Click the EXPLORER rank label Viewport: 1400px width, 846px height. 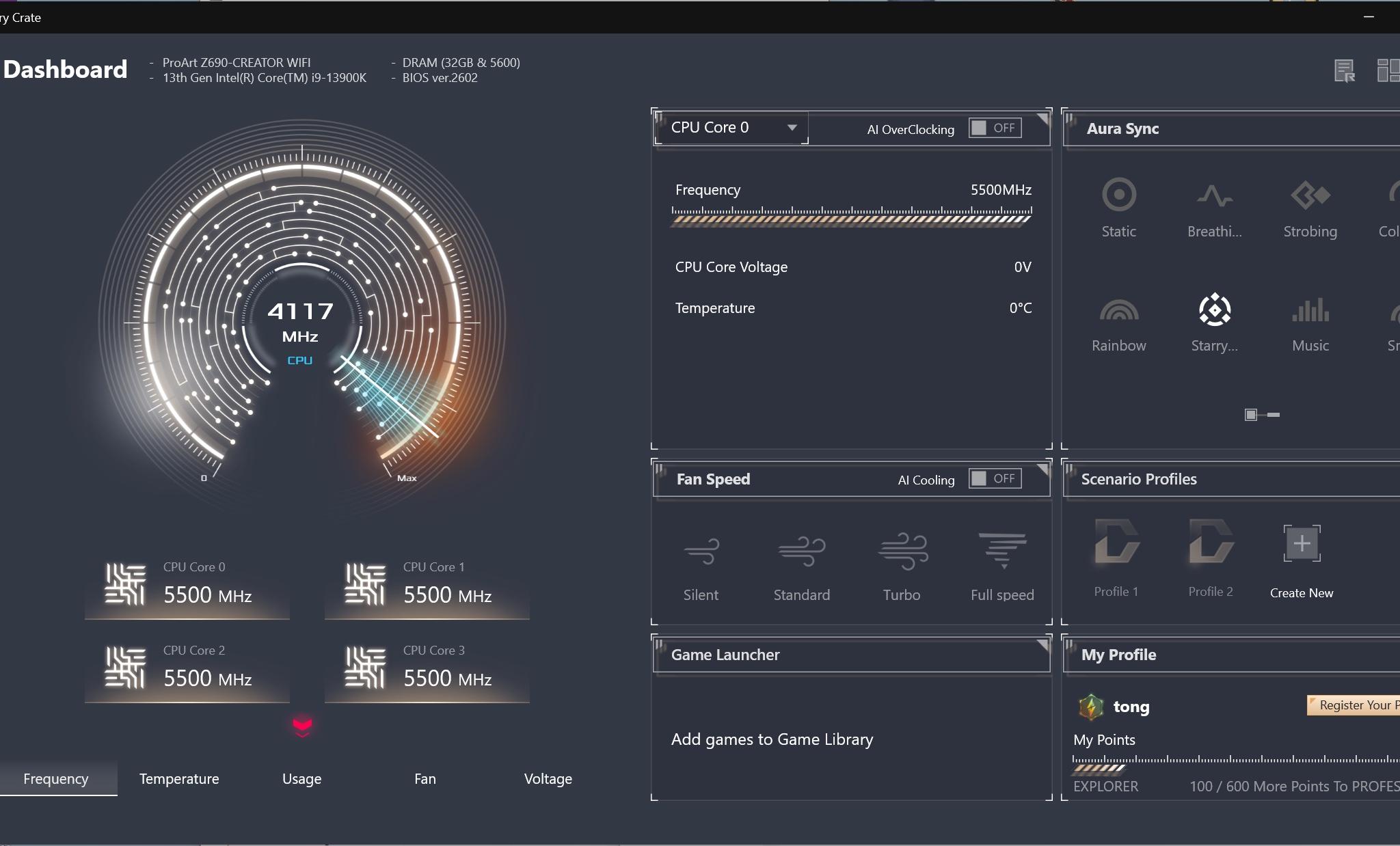click(1105, 787)
